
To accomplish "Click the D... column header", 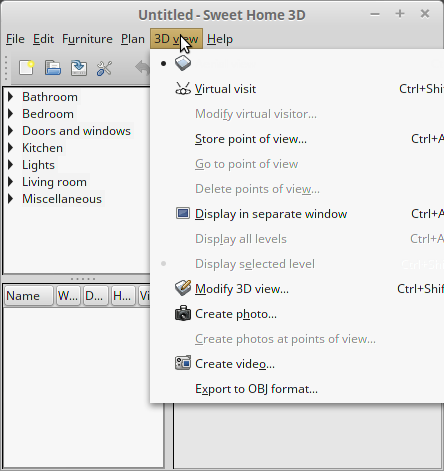I will [x=96, y=295].
